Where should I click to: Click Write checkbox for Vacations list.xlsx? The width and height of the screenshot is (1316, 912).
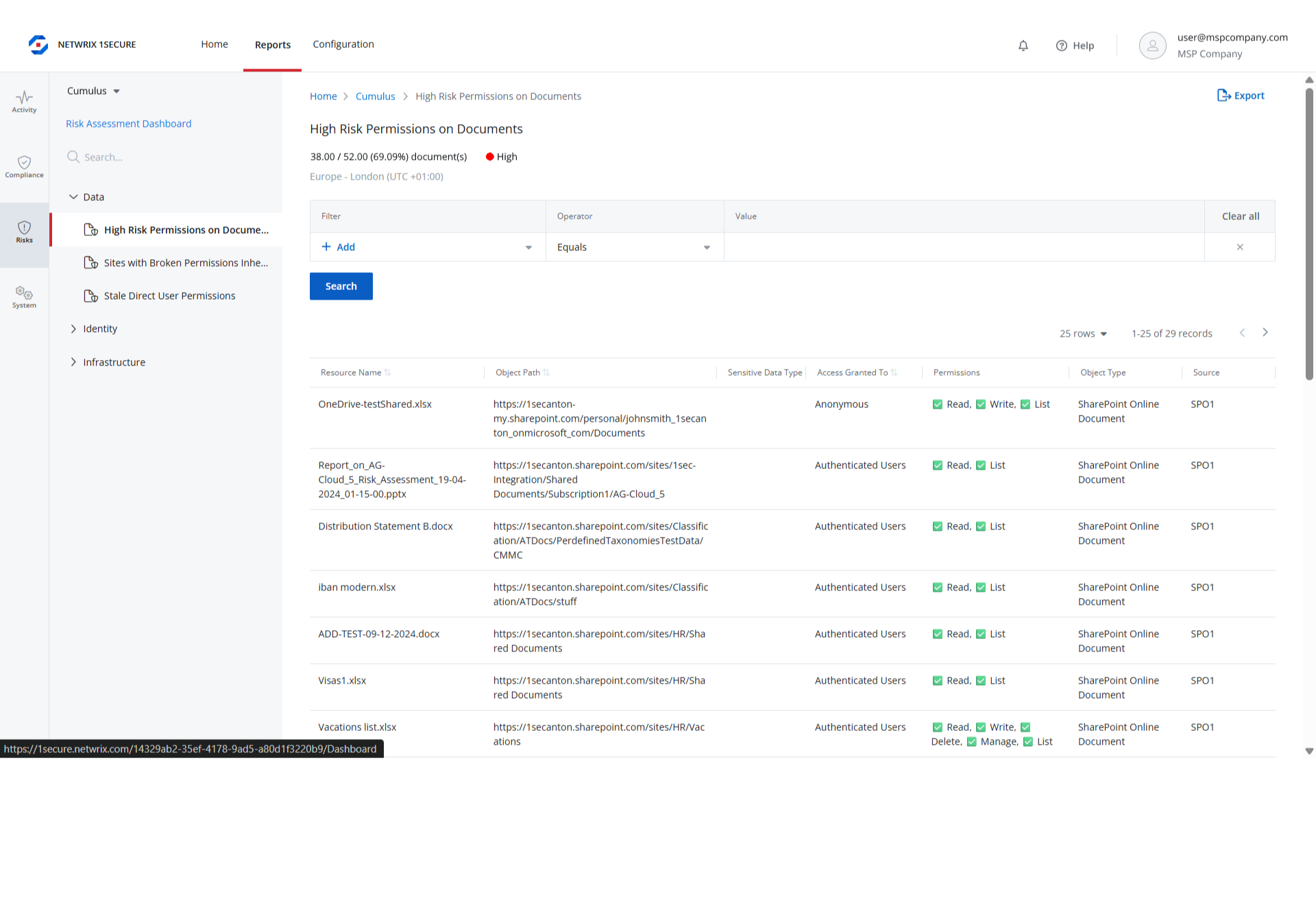(x=980, y=727)
